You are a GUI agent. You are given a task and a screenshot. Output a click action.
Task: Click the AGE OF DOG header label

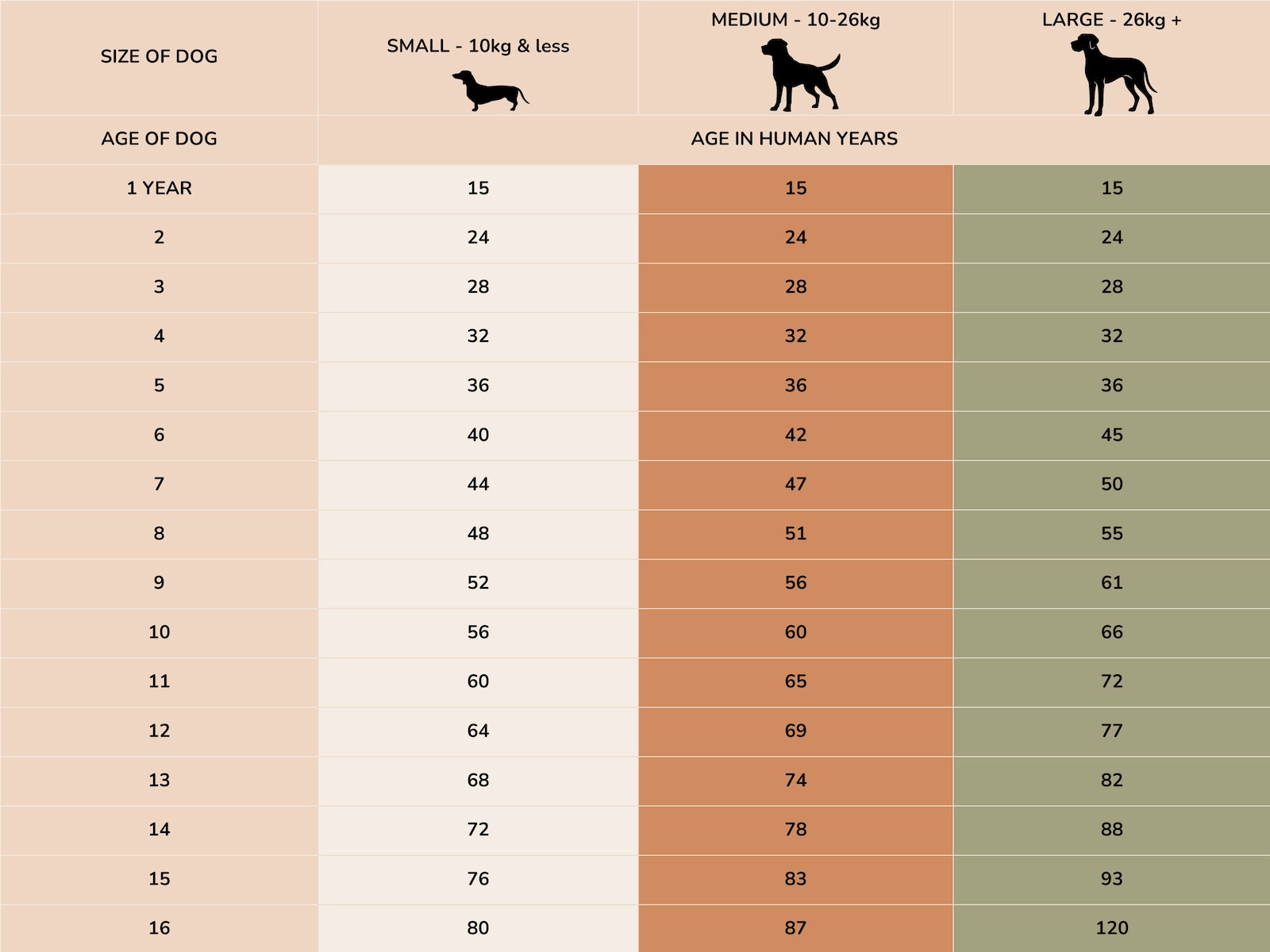click(x=159, y=139)
